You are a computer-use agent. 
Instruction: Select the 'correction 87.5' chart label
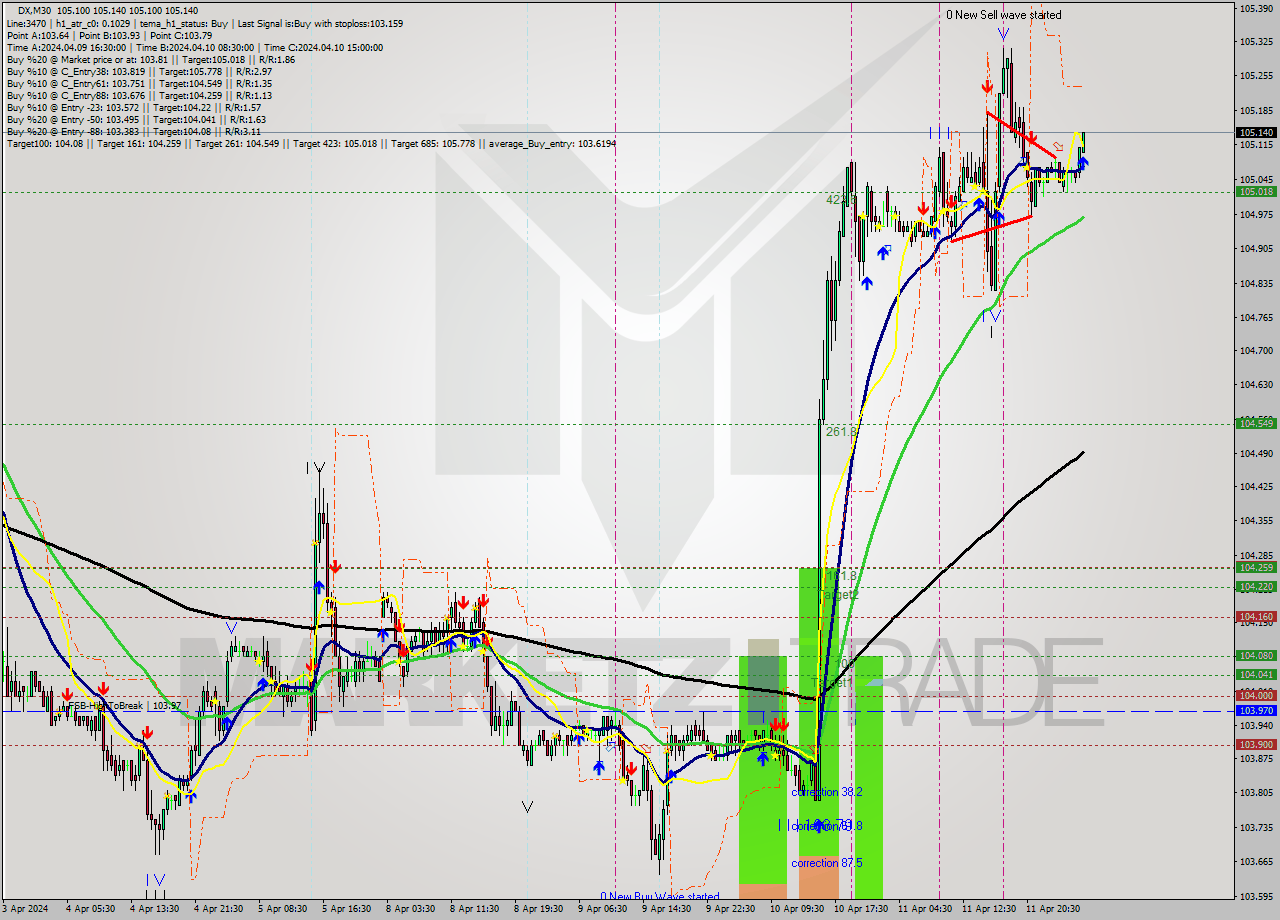point(827,863)
